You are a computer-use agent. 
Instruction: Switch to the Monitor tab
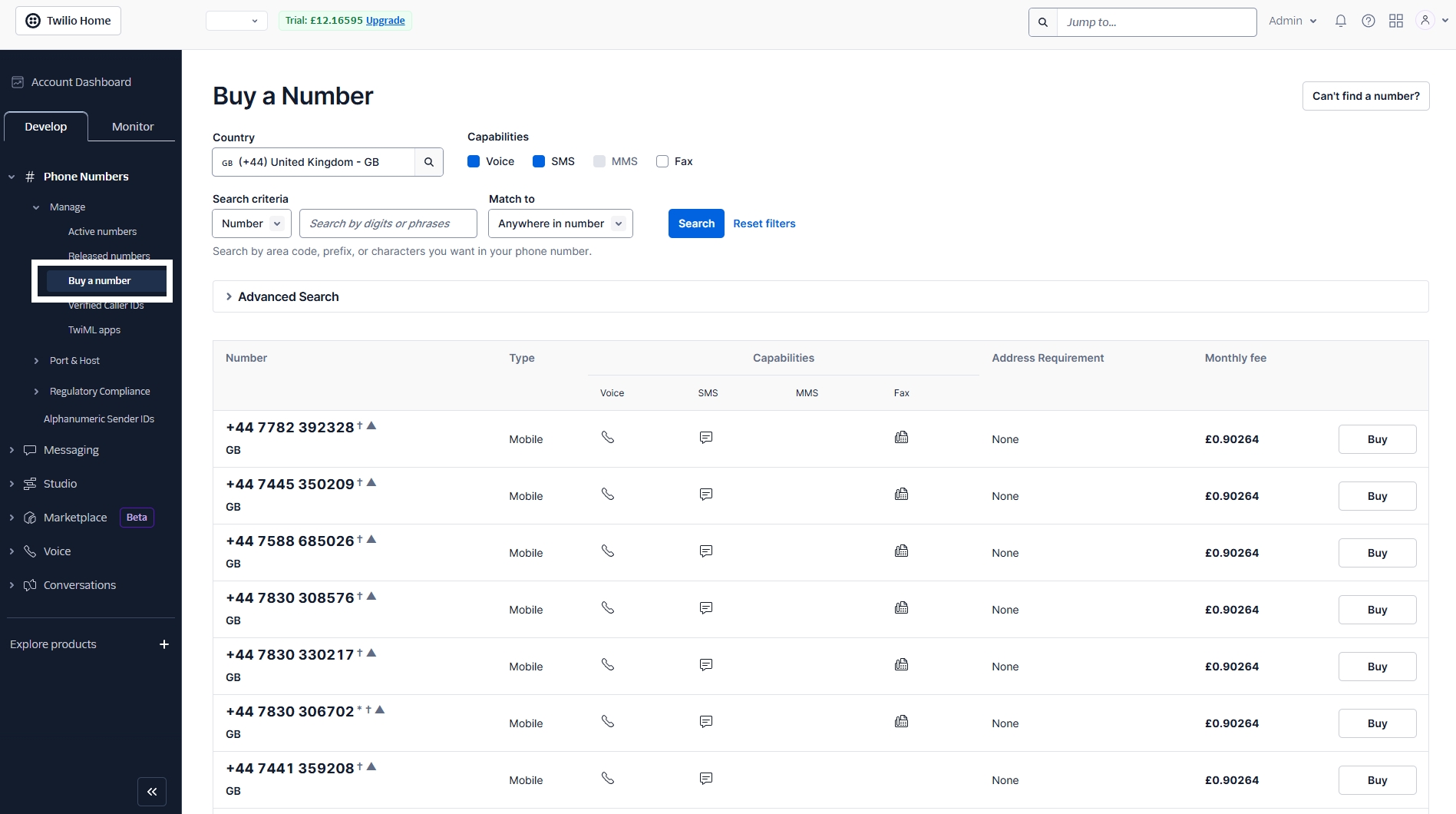[x=133, y=127]
